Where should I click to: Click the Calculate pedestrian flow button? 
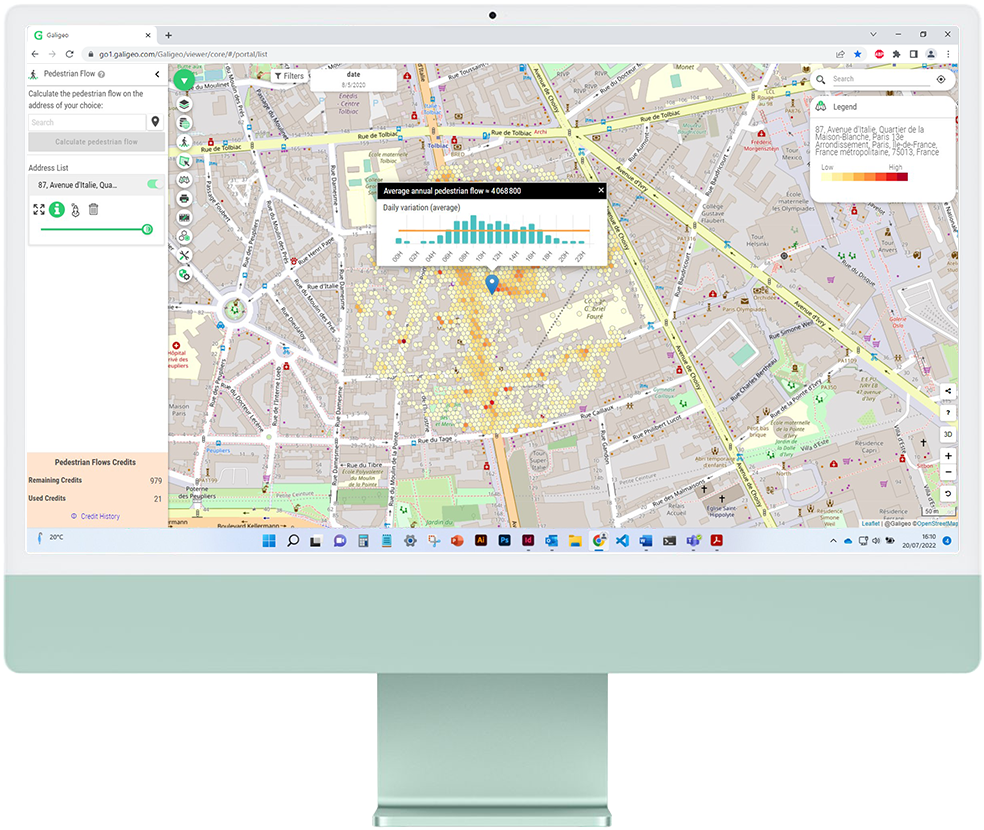[97, 142]
